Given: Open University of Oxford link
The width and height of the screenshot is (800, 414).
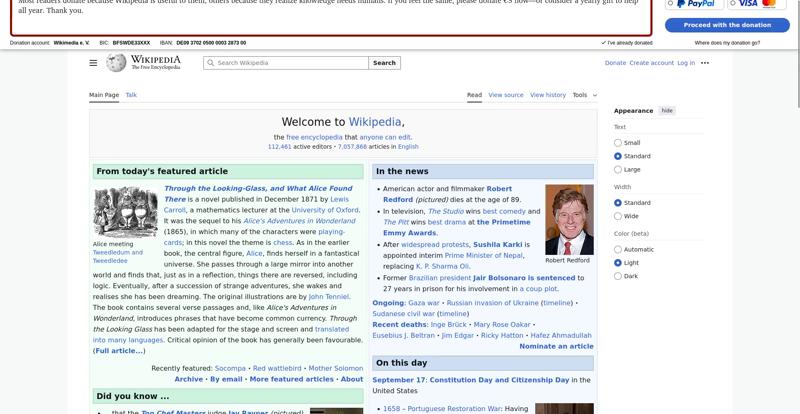Looking at the screenshot, I should coord(325,210).
